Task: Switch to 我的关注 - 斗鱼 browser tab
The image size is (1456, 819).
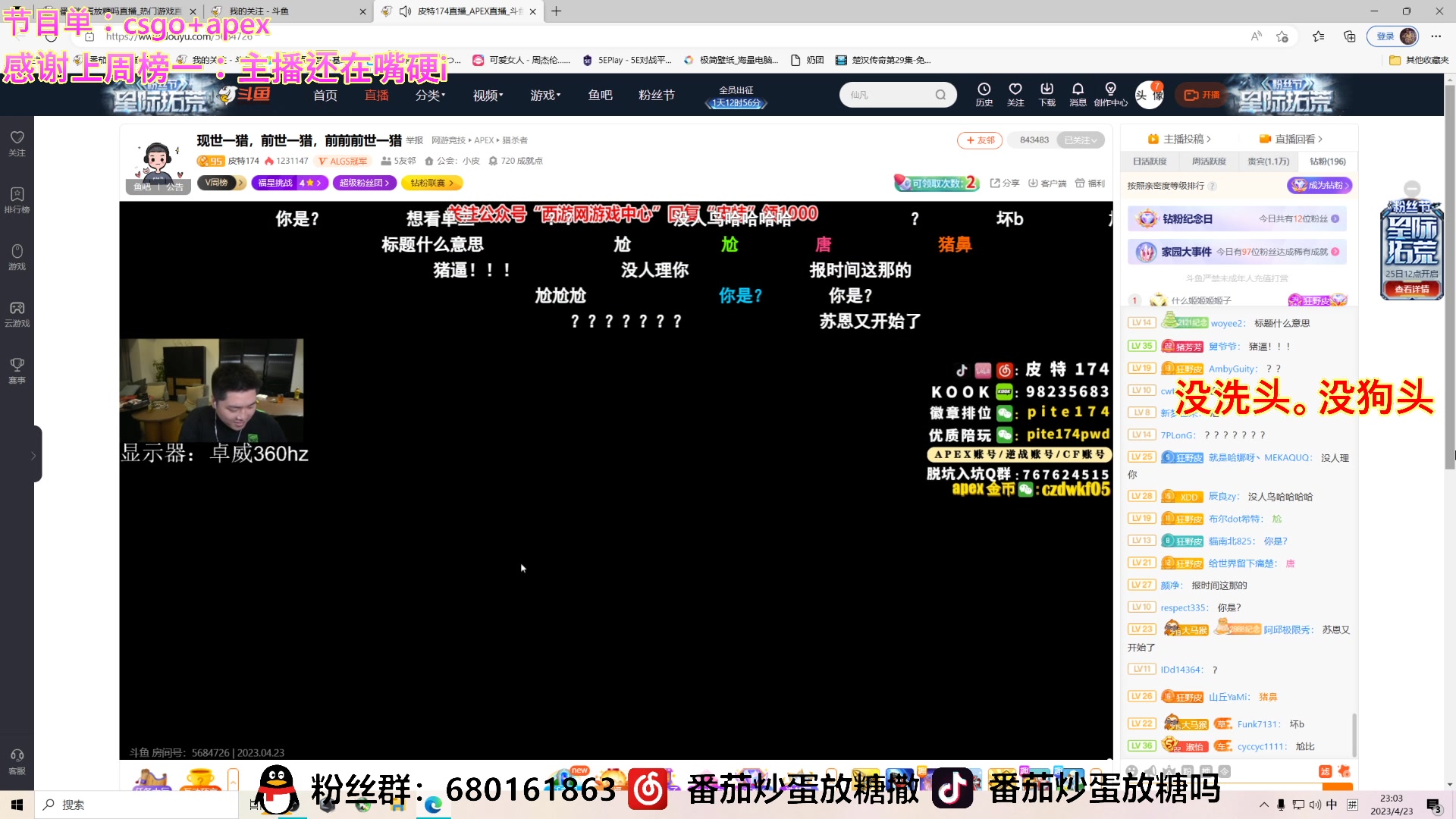Action: [288, 11]
